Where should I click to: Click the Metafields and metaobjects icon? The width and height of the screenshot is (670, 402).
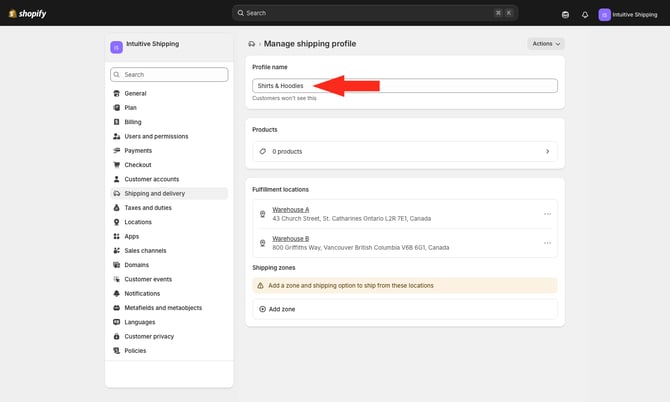tap(116, 308)
